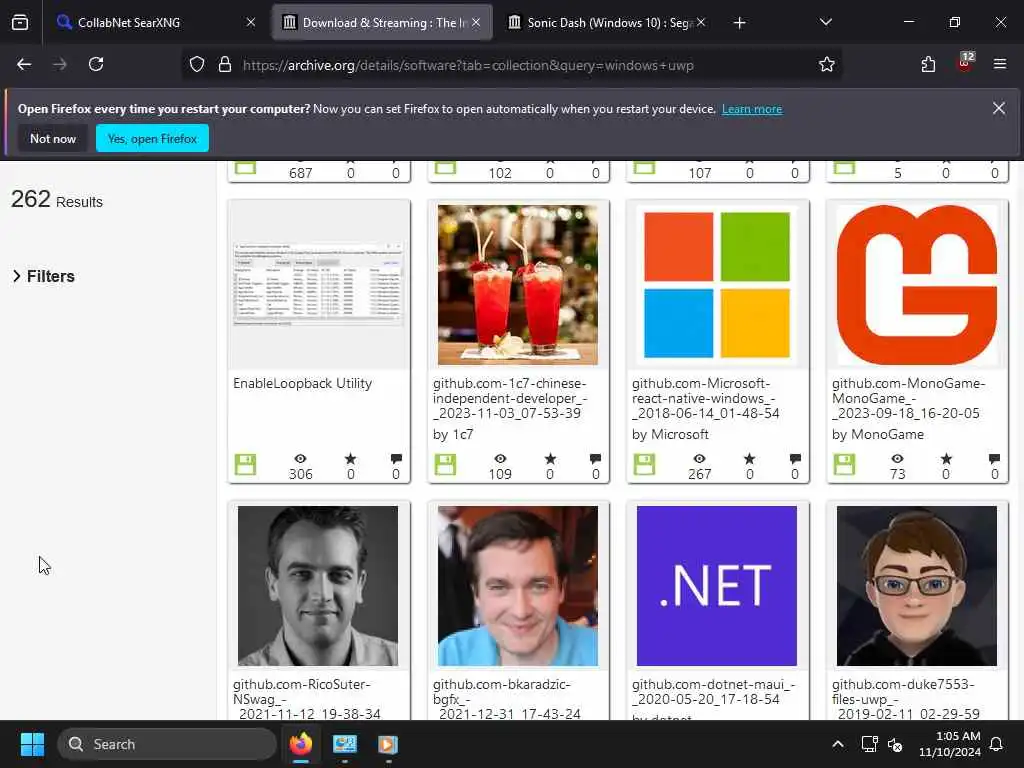
Task: Click views eye icon on MonoGame card
Action: click(x=898, y=458)
